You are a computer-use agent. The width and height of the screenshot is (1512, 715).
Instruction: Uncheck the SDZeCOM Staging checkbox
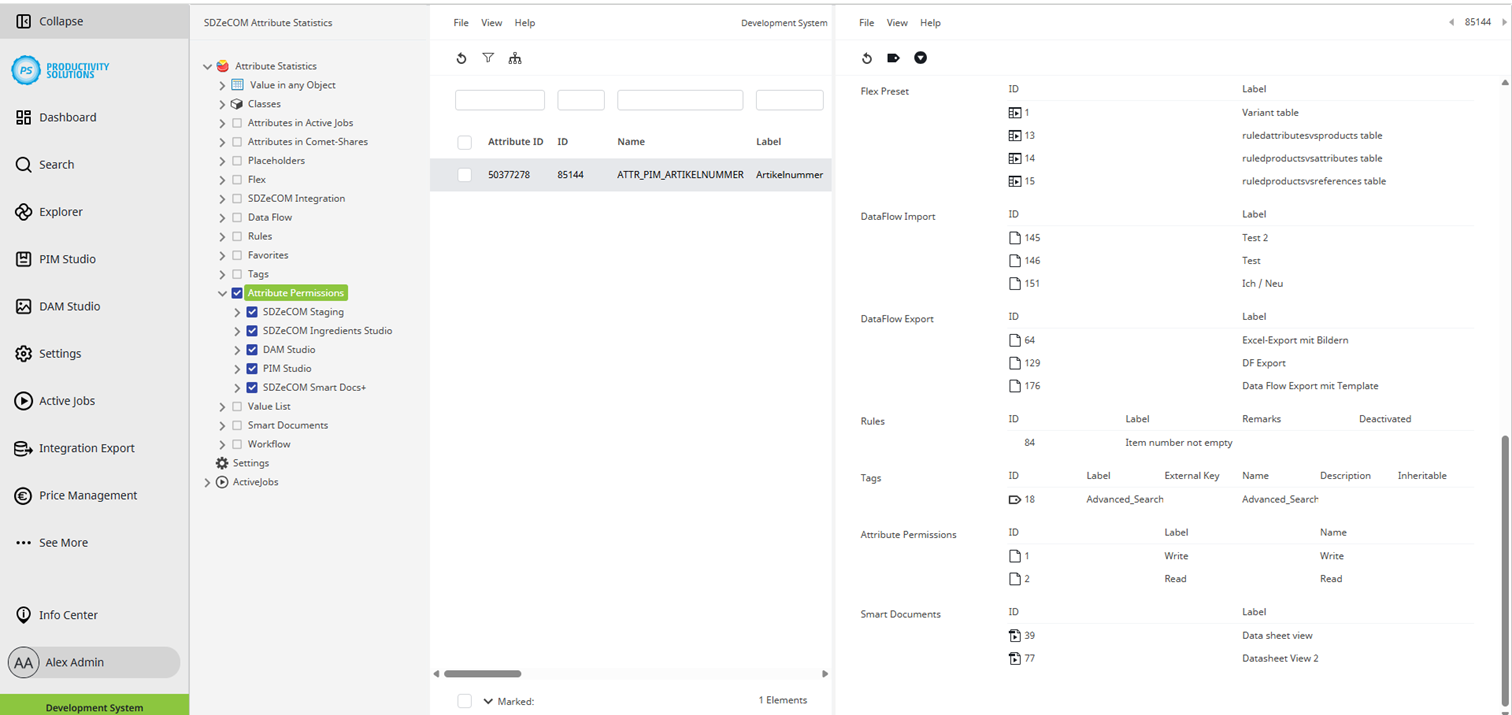(251, 311)
